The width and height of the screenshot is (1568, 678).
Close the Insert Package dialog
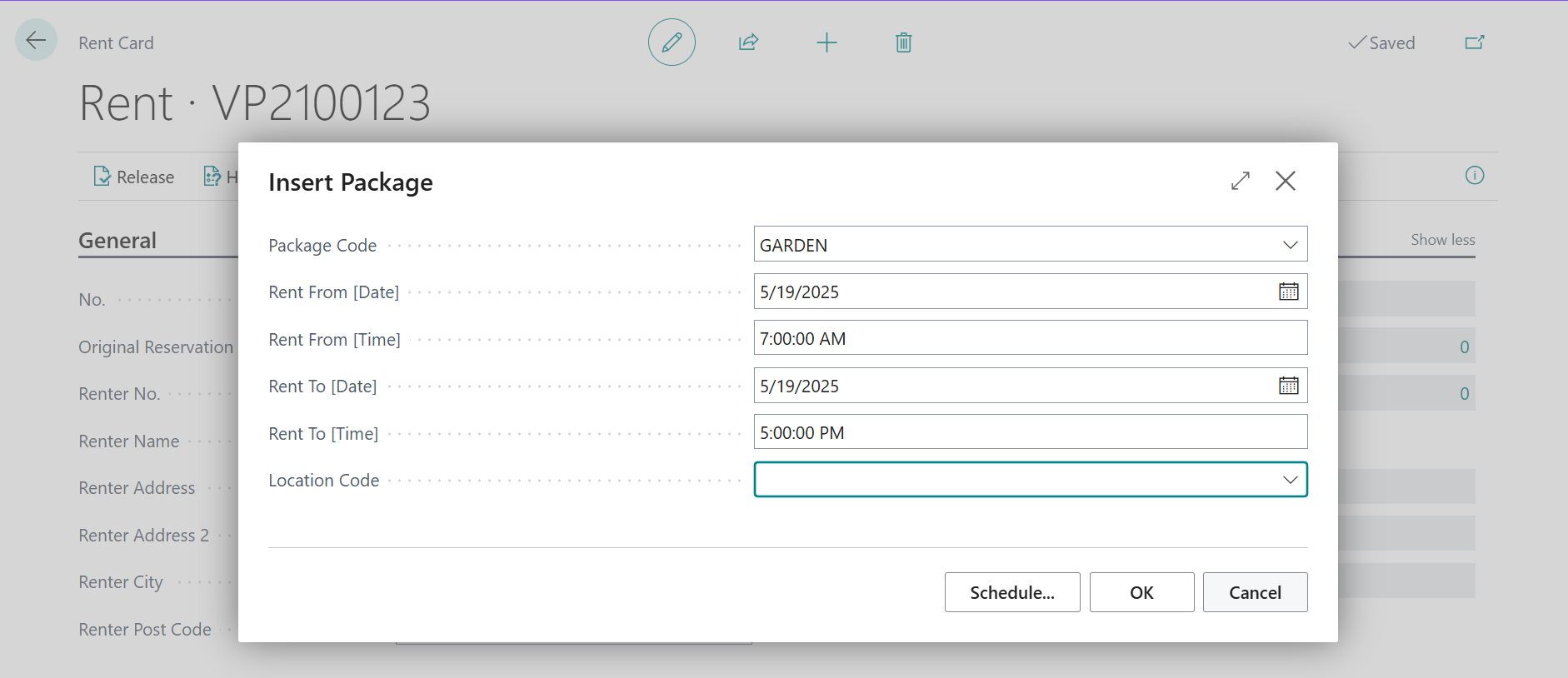point(1285,181)
